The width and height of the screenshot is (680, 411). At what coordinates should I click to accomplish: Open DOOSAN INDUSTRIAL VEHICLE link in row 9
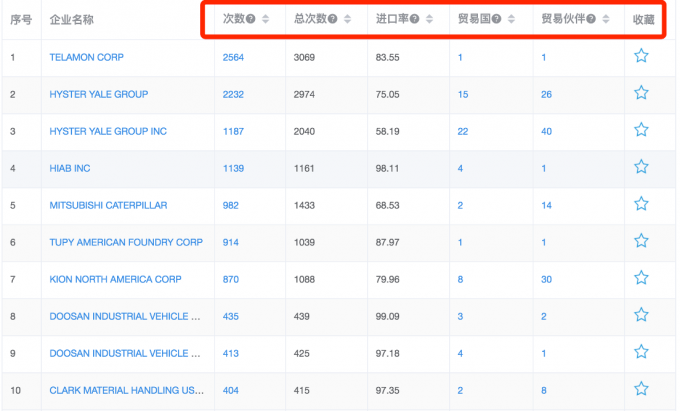pyautogui.click(x=125, y=353)
